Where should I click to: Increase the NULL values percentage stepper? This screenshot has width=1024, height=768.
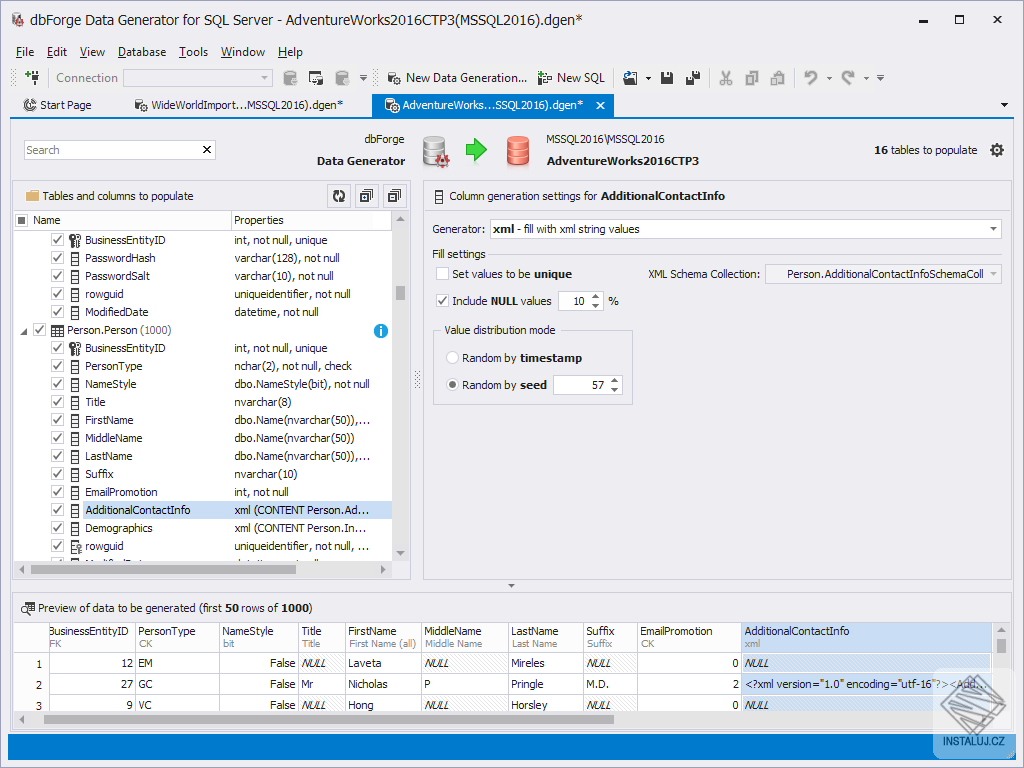(x=596, y=296)
